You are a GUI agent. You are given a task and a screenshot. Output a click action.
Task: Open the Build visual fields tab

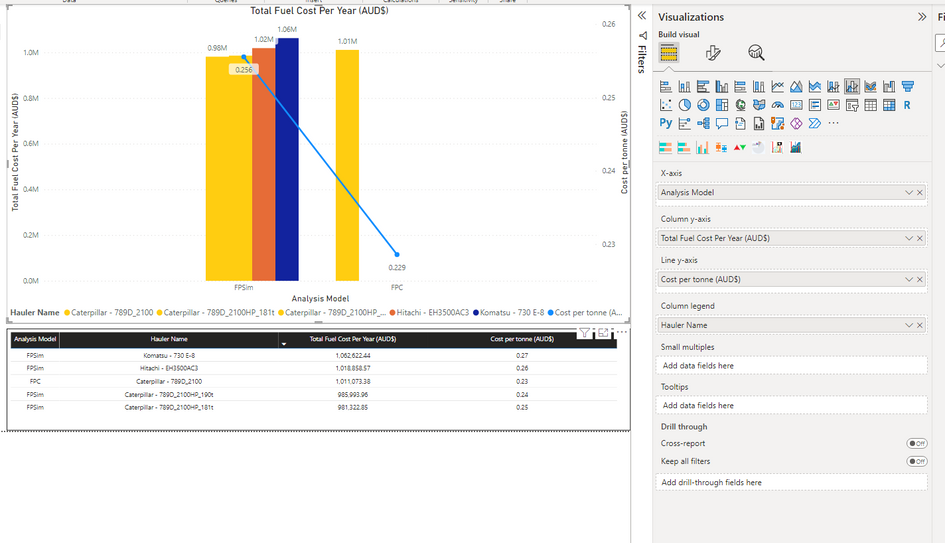(x=668, y=53)
